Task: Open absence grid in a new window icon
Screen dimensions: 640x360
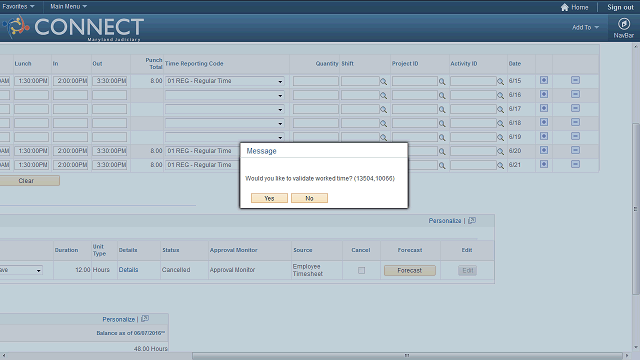Action: click(472, 220)
